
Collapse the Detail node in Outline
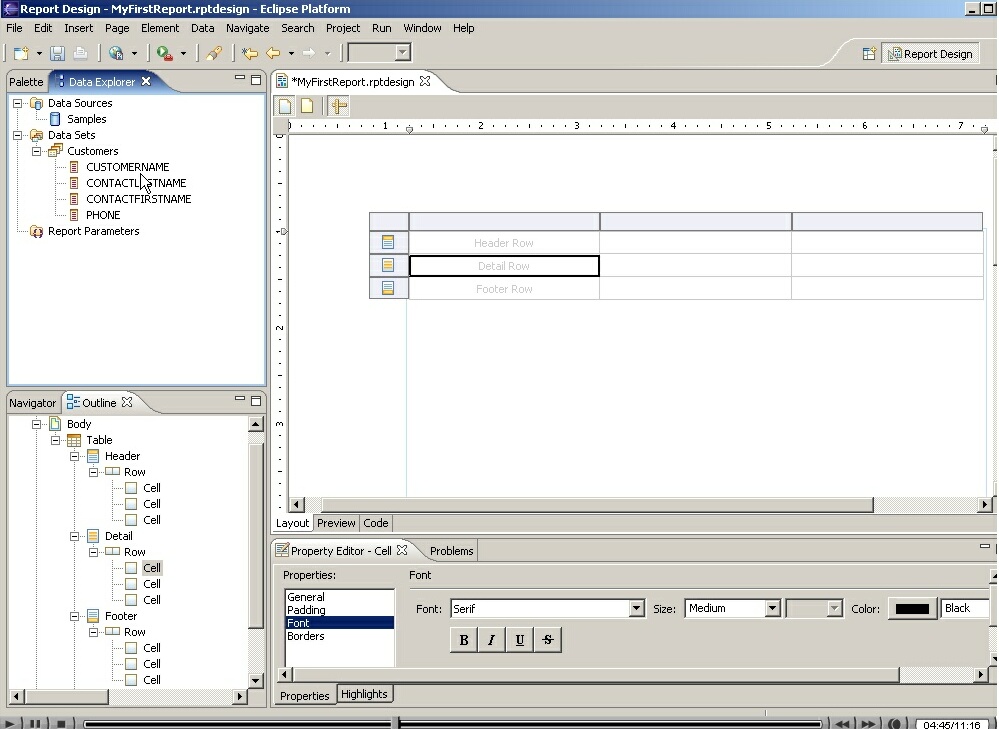[x=75, y=537]
